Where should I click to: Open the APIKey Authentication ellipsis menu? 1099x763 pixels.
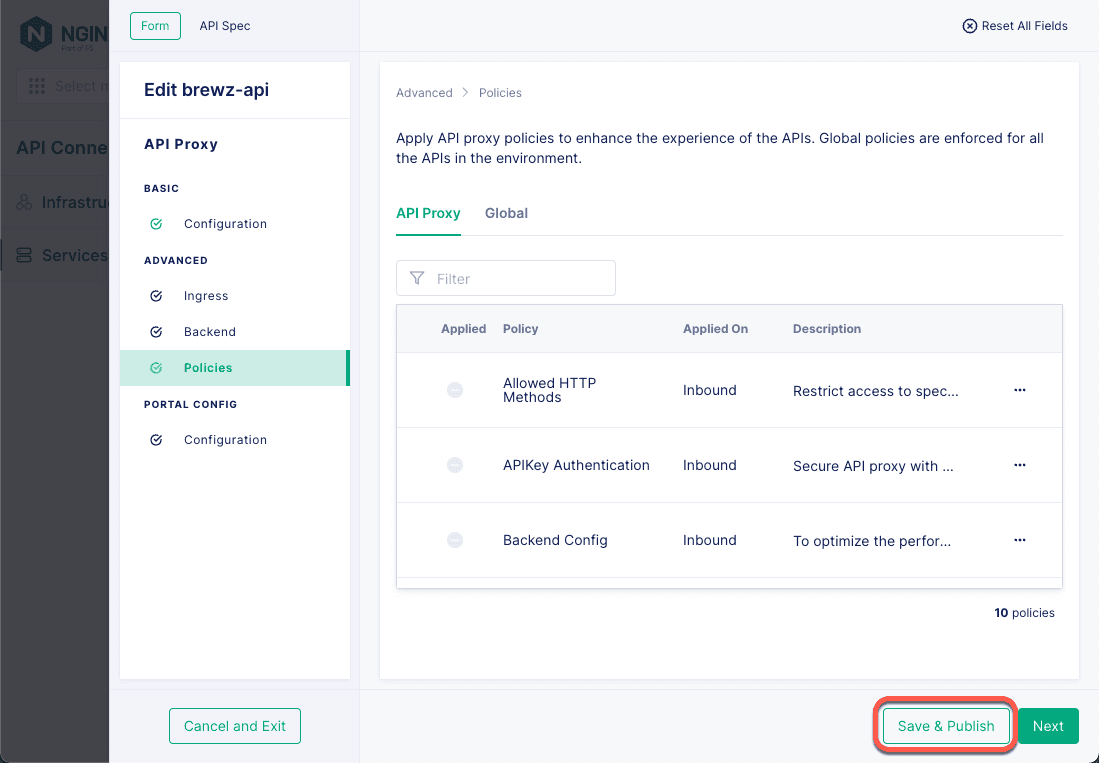tap(1019, 465)
